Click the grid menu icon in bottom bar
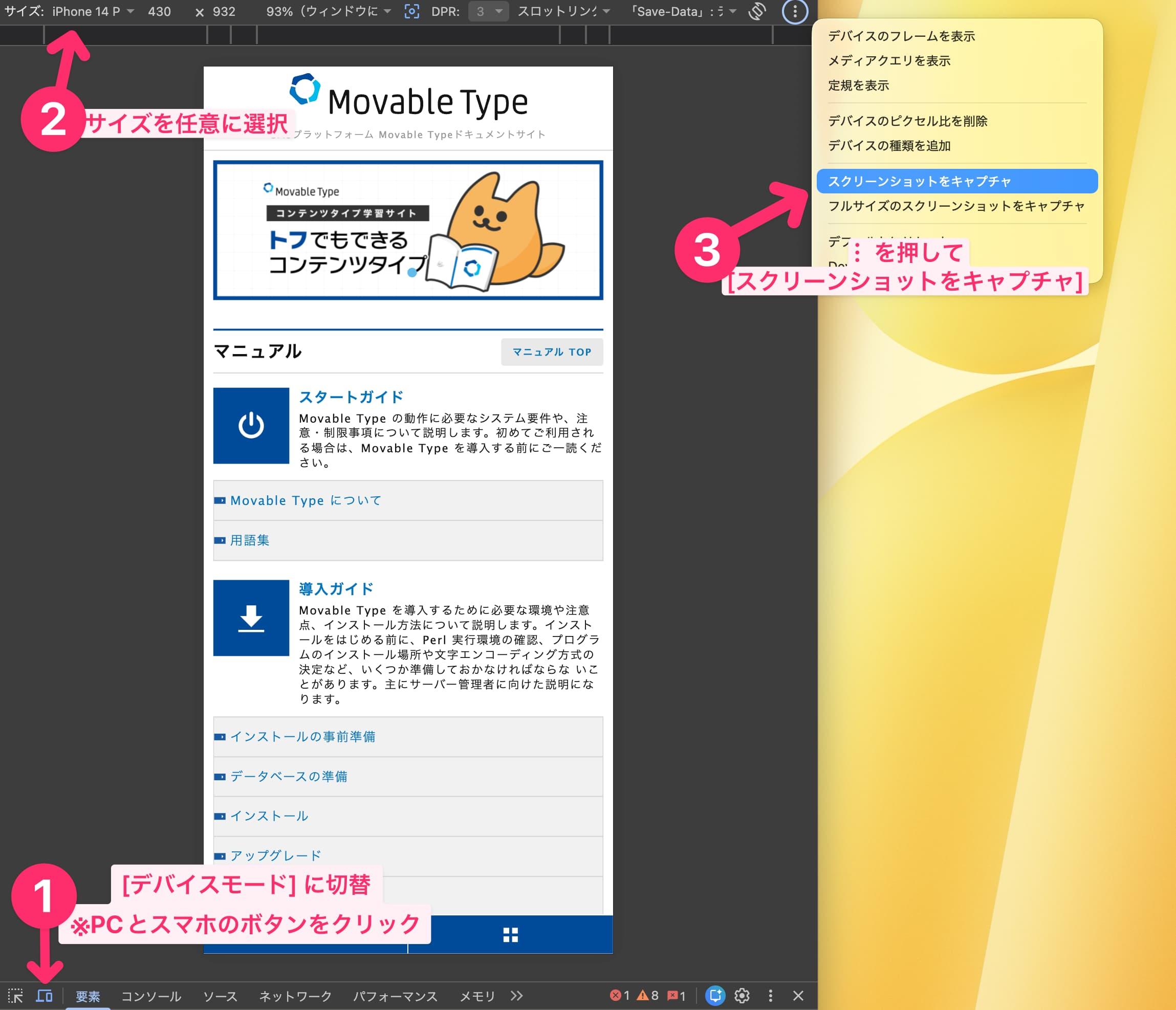 pos(510,935)
